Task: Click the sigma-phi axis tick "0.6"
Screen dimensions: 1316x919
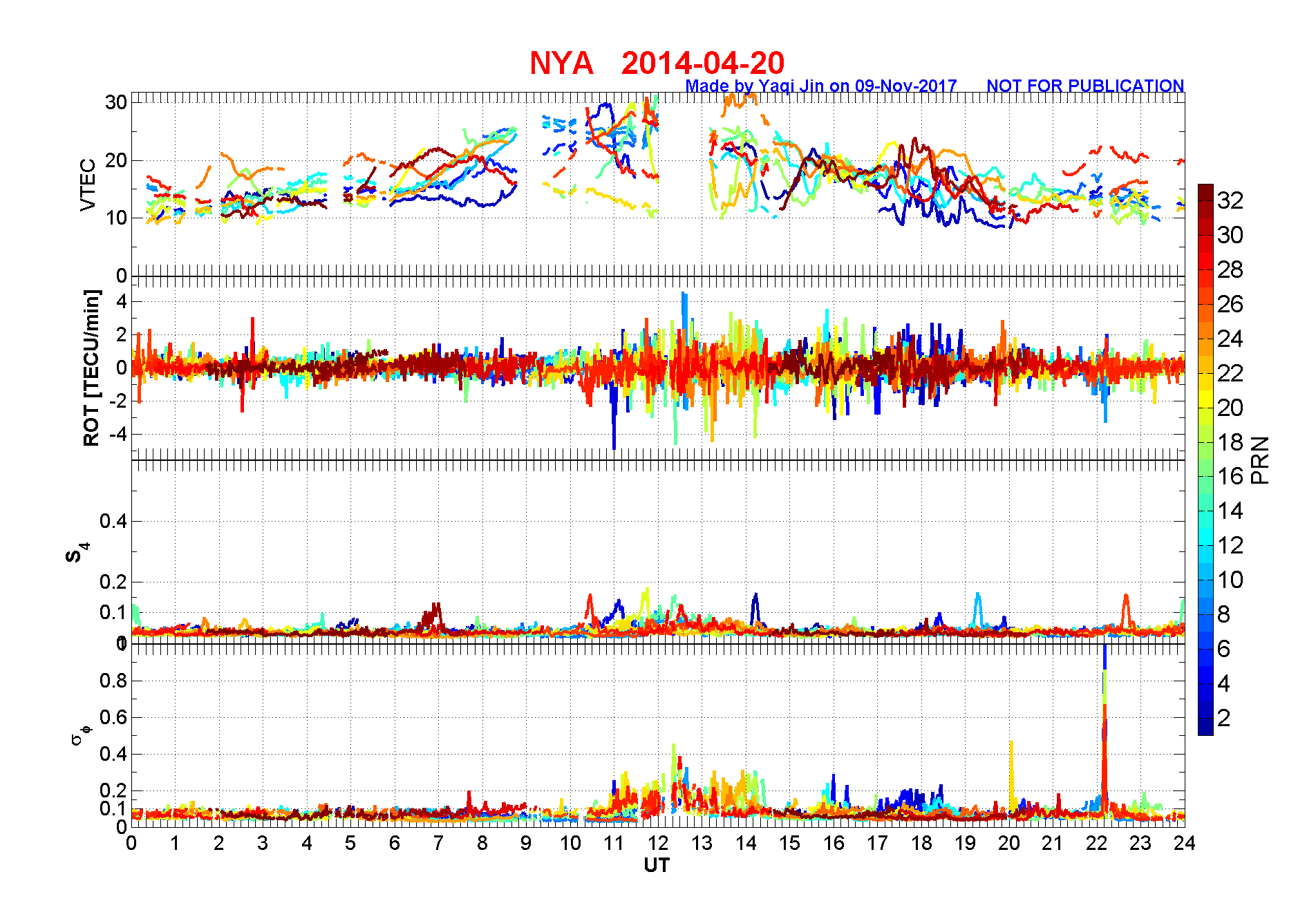Action: 113,717
